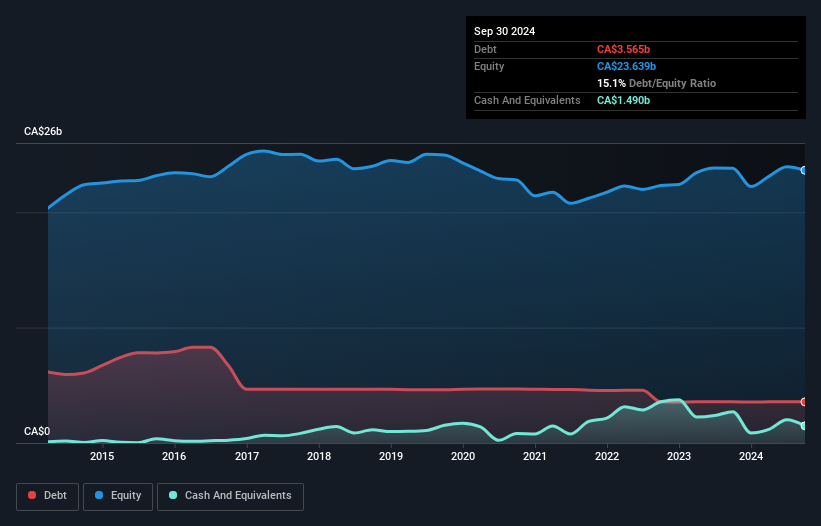Select the 2023 x-axis label
This screenshot has height=526, width=821.
679,456
